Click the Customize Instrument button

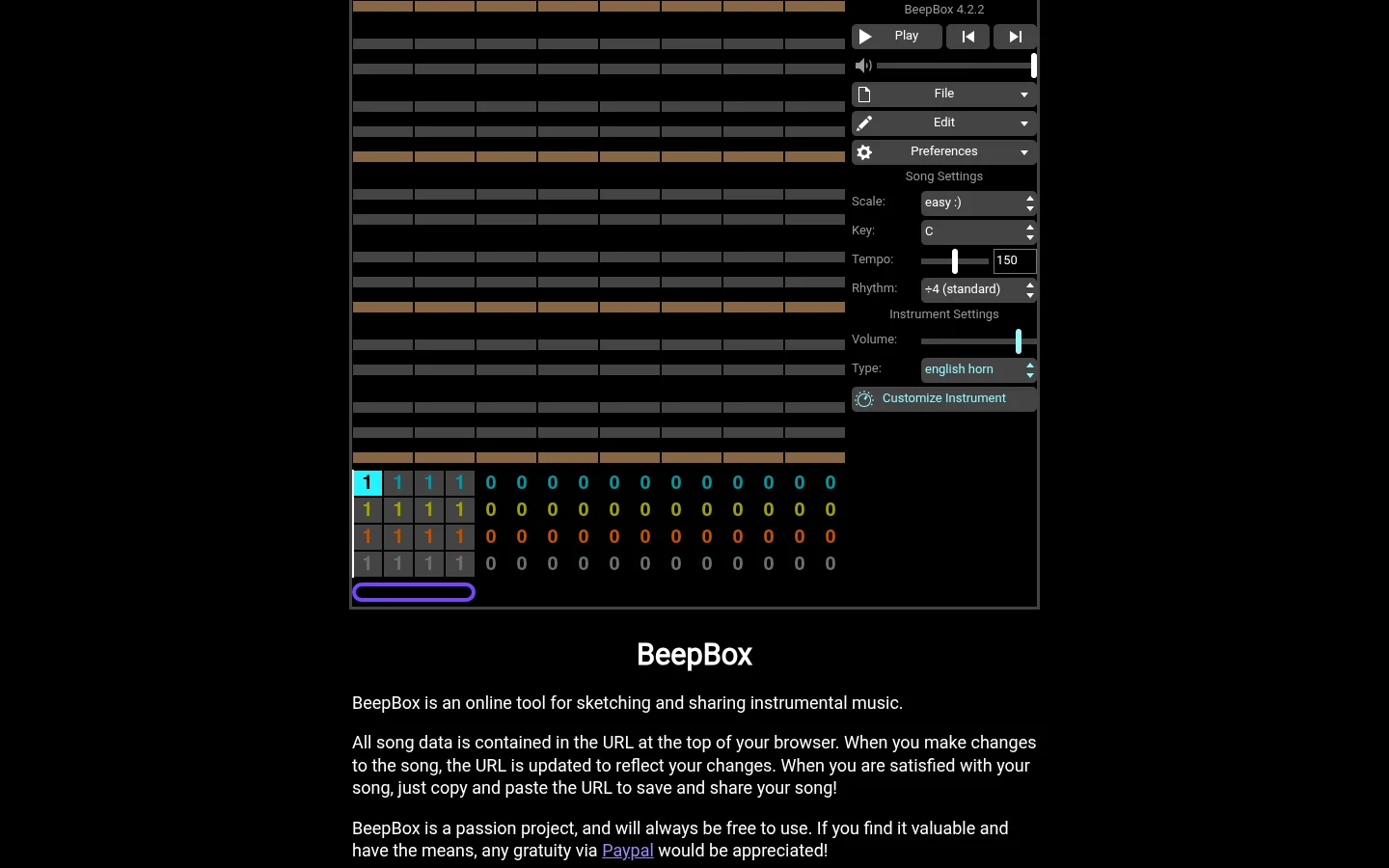(944, 399)
